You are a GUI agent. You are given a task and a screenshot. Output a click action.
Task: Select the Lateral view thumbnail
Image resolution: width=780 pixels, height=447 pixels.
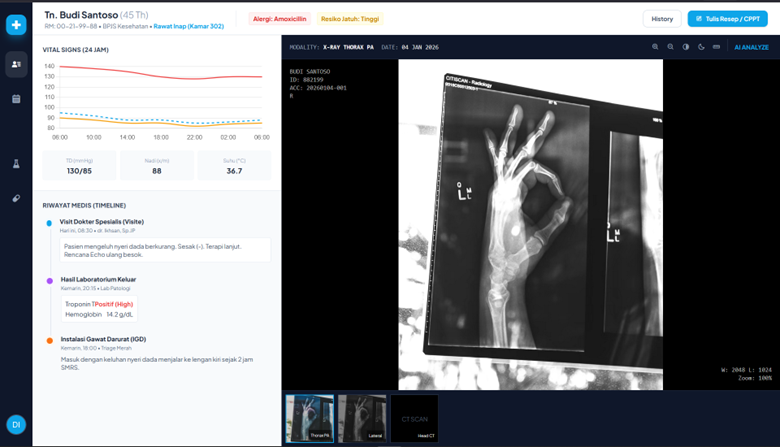point(361,418)
